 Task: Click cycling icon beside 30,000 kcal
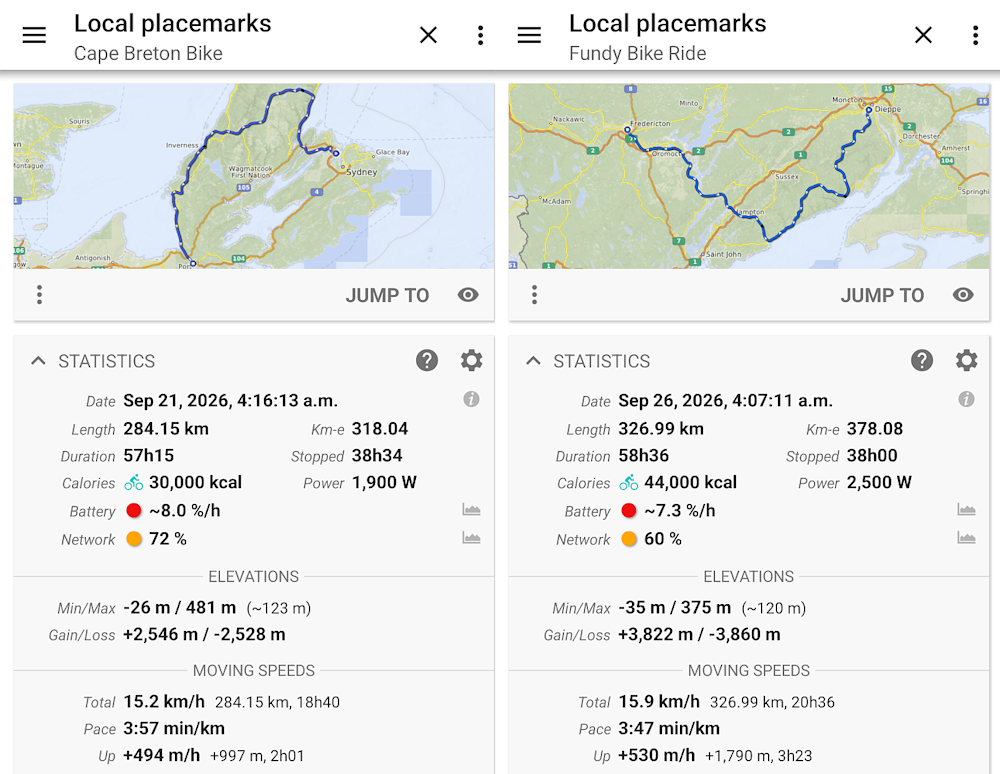(x=133, y=483)
